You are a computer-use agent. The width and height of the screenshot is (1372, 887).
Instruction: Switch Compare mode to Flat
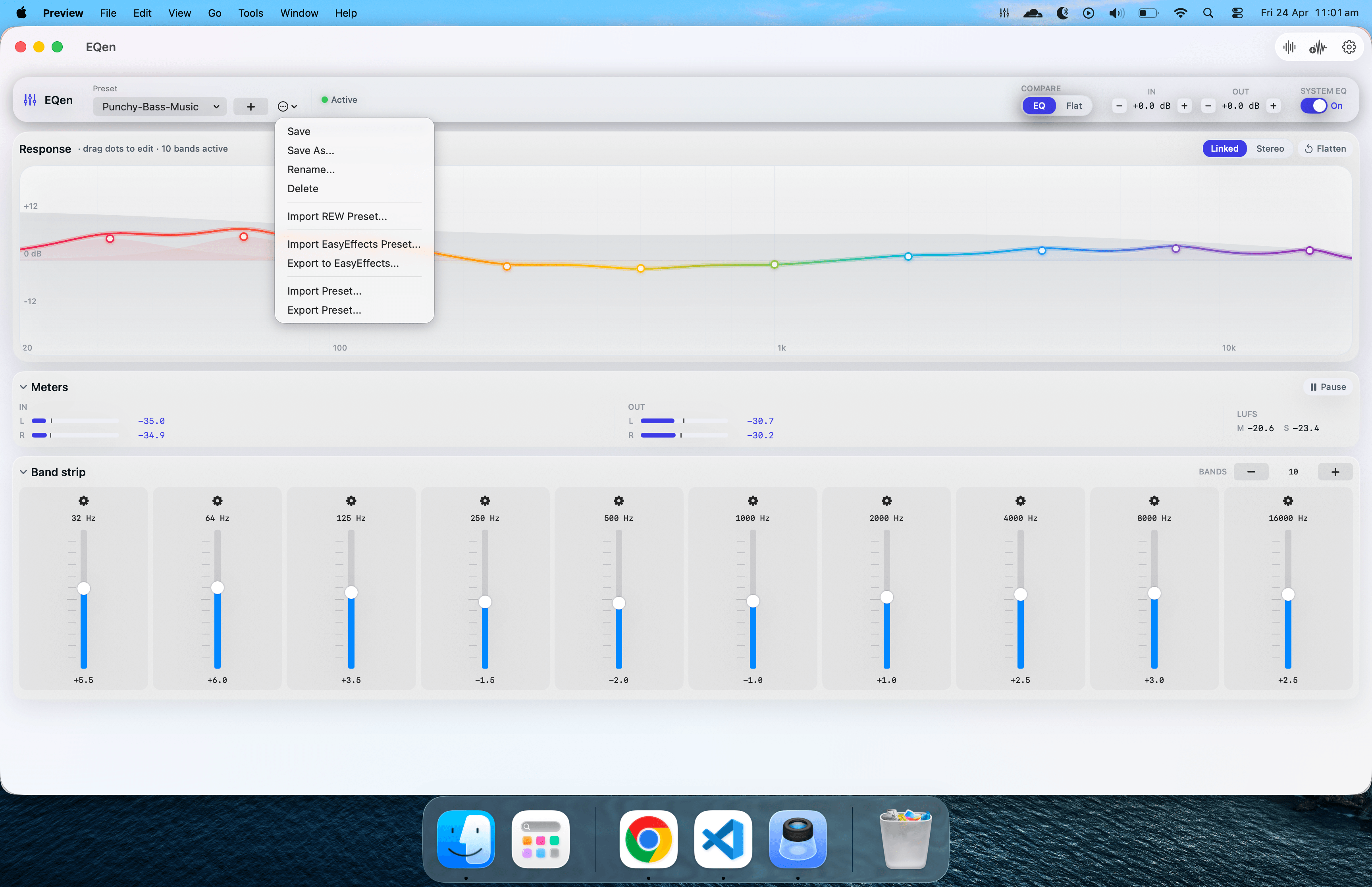tap(1074, 105)
